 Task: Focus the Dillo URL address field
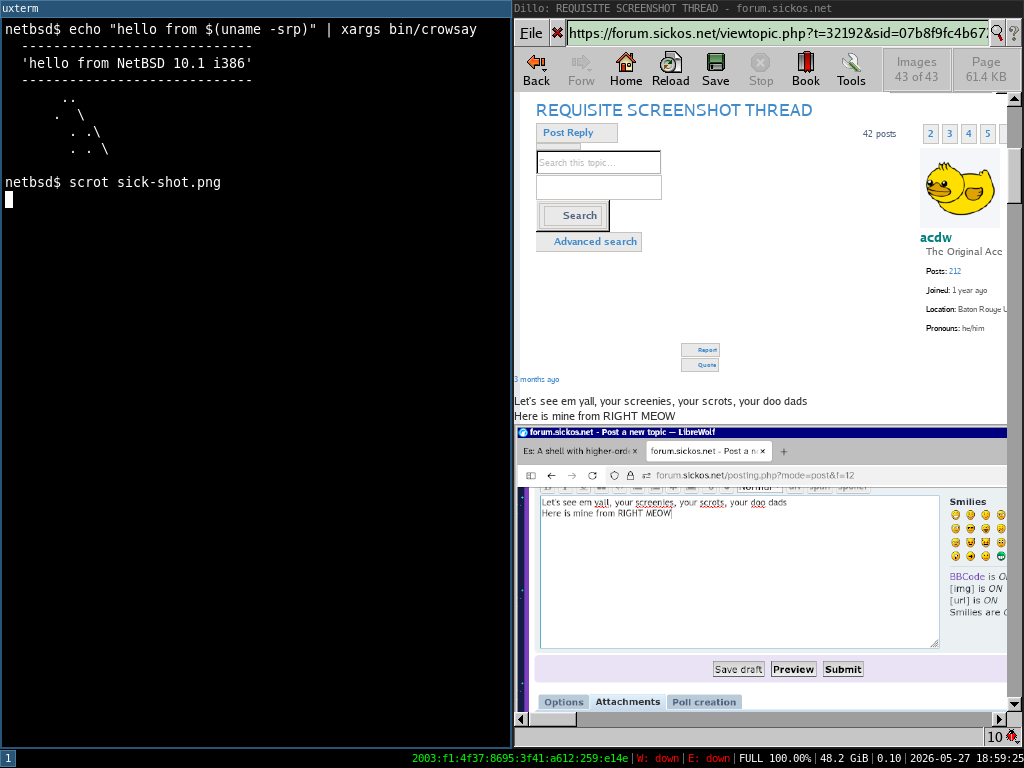[x=777, y=33]
